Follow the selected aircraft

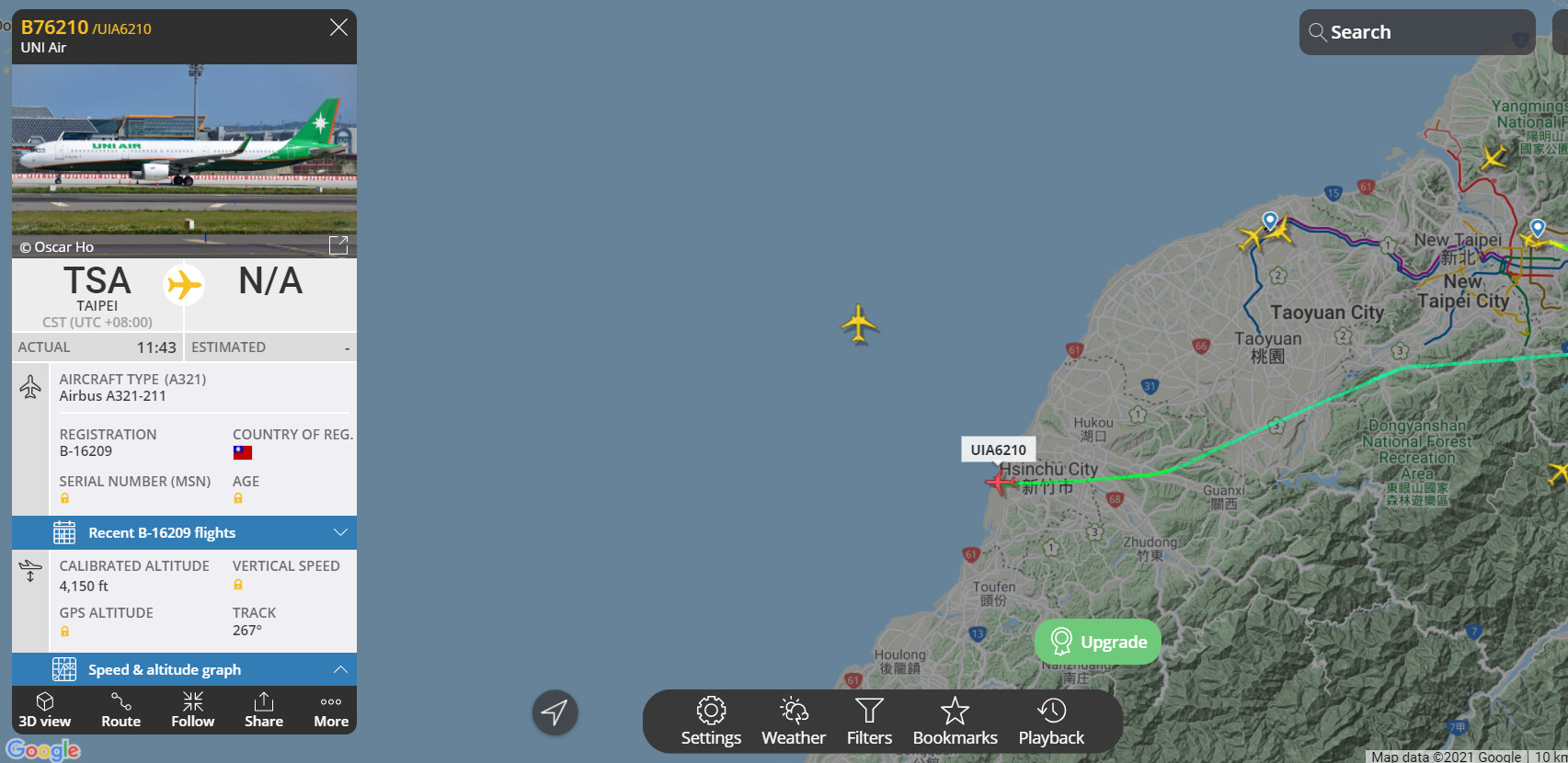(192, 710)
